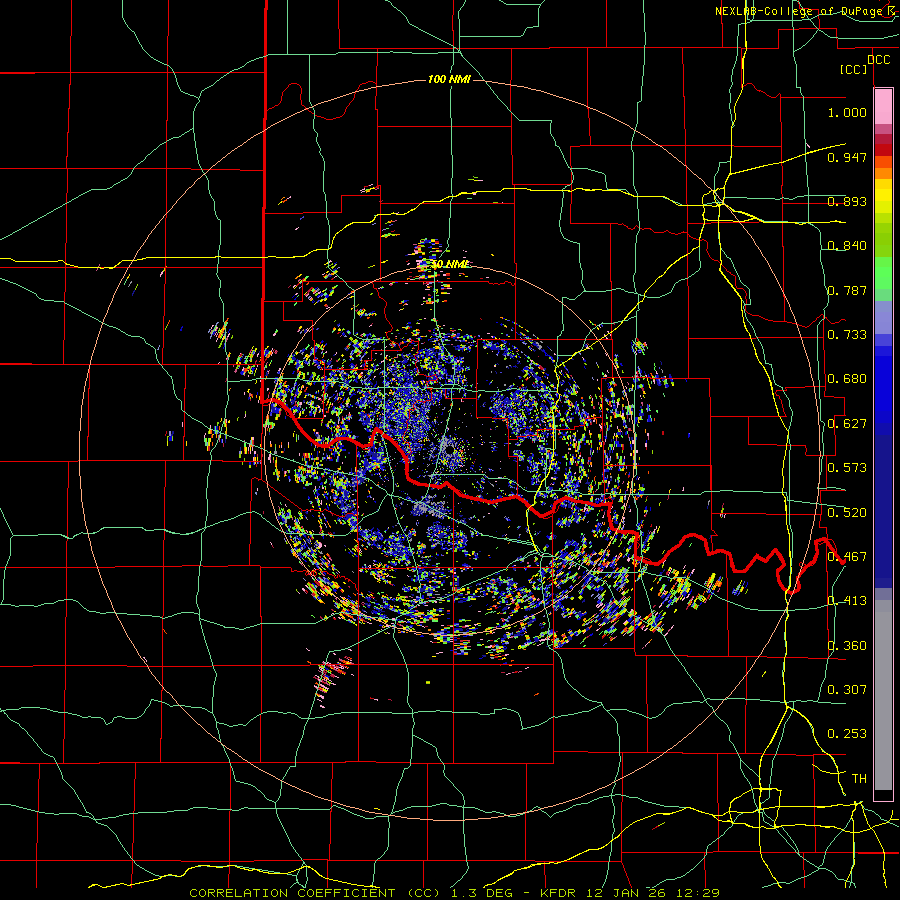Select the 0.627 scale value
900x900 pixels.
[847, 424]
